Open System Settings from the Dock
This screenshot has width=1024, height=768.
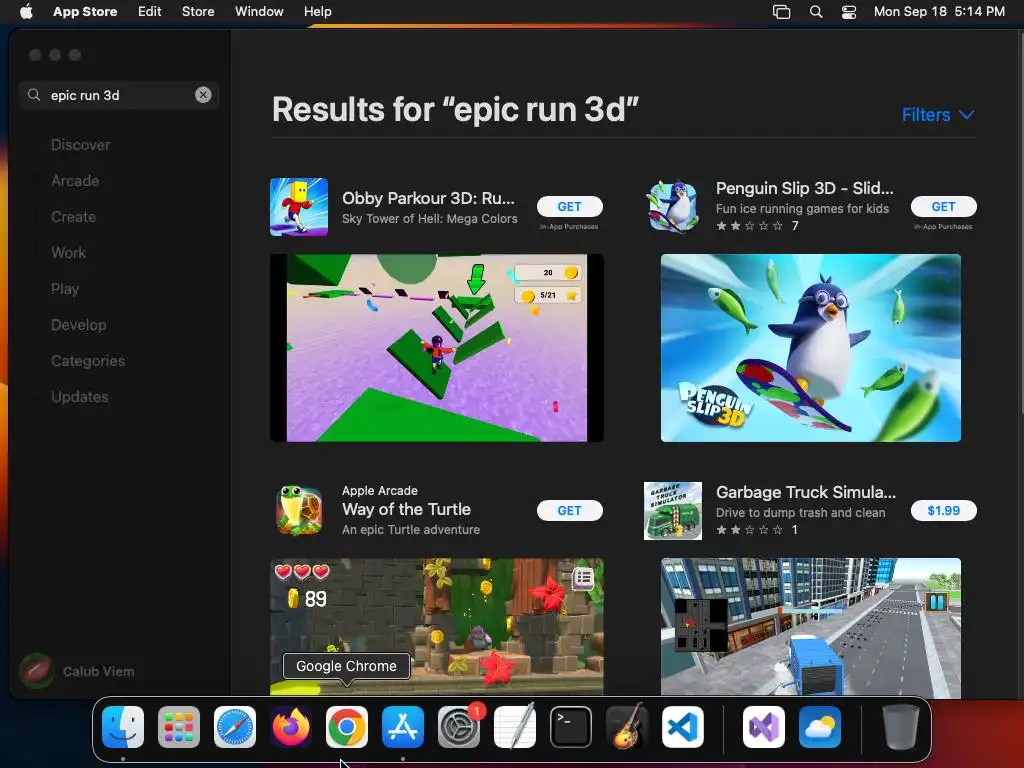coord(458,727)
